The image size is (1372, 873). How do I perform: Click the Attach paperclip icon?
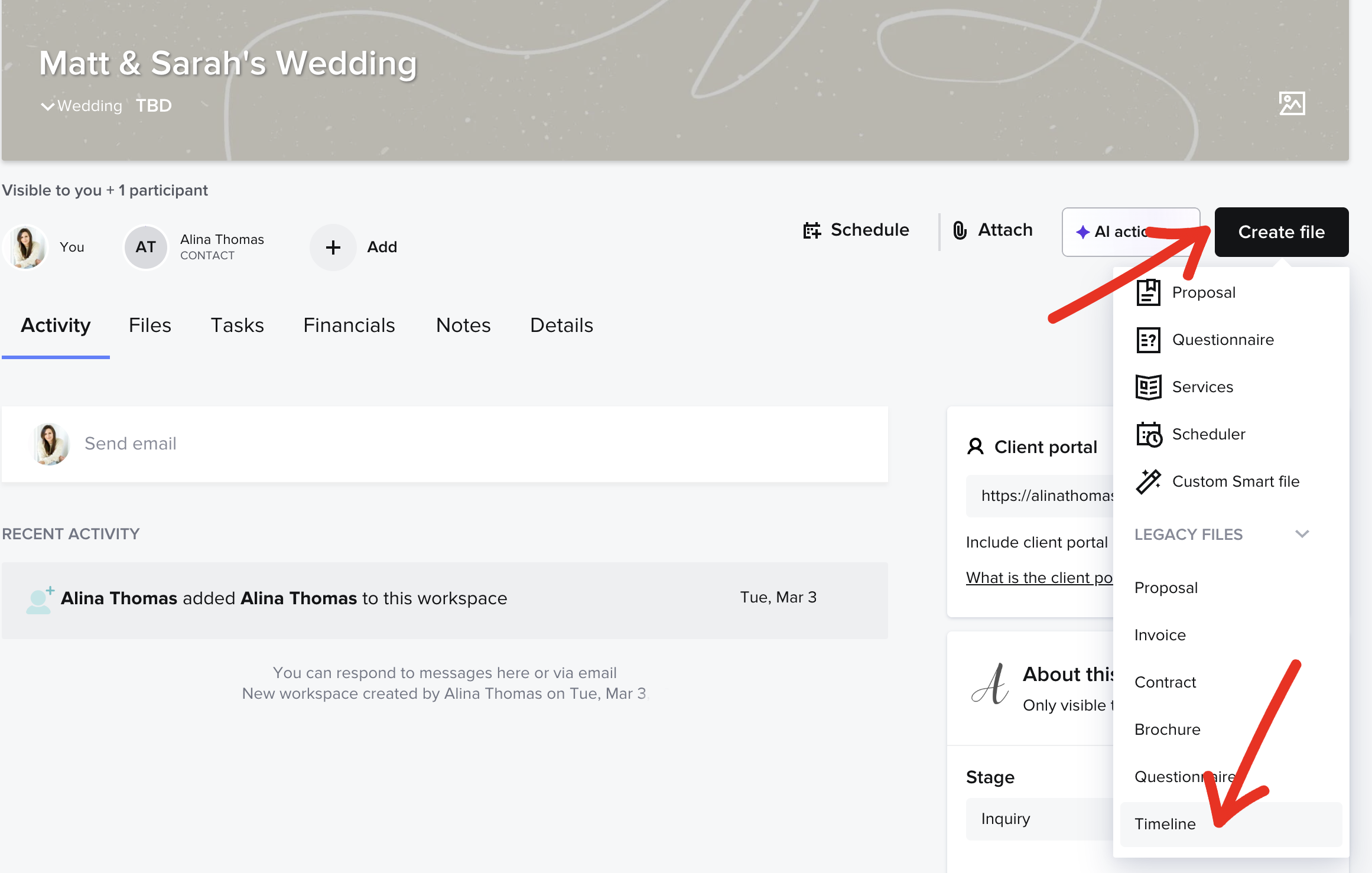tap(960, 230)
